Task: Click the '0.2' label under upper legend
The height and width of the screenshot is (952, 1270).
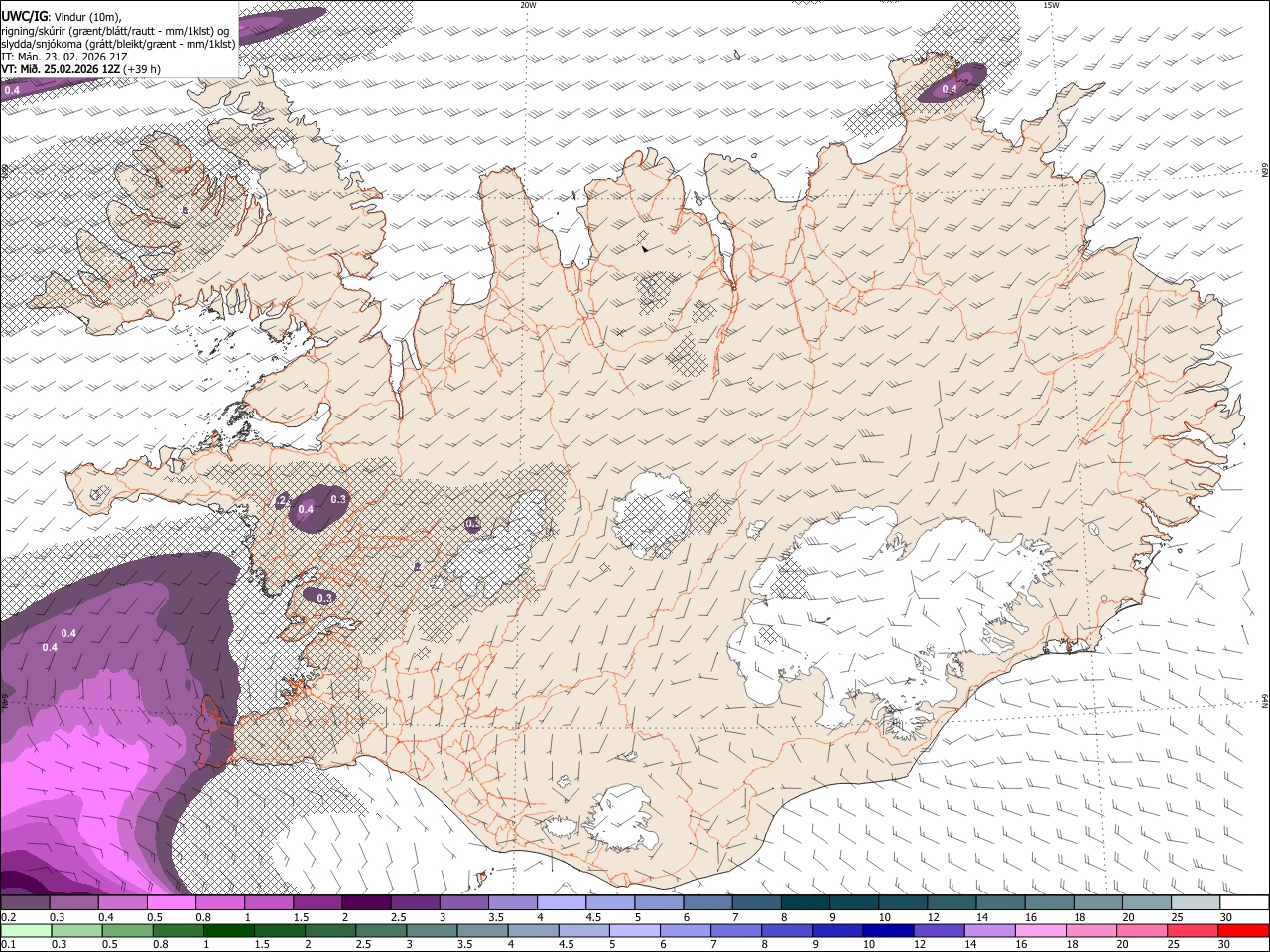Action: click(x=8, y=917)
